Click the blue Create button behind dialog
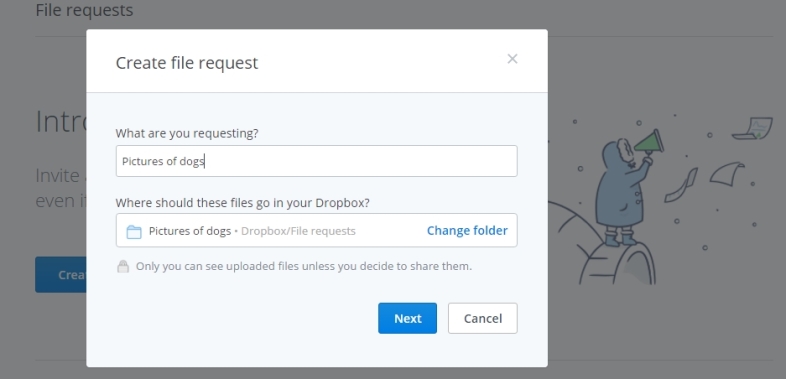This screenshot has width=786, height=379. pos(61,275)
